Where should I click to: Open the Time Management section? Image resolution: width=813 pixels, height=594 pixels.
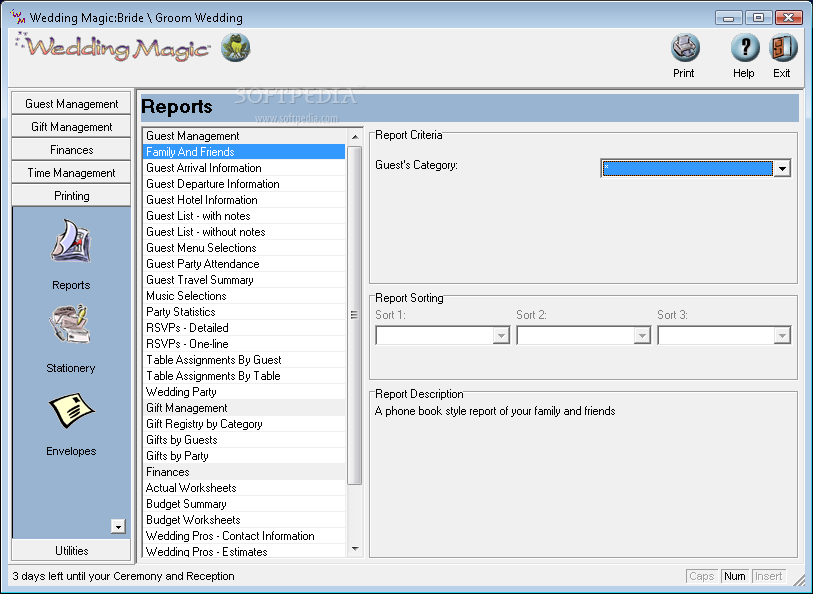71,173
